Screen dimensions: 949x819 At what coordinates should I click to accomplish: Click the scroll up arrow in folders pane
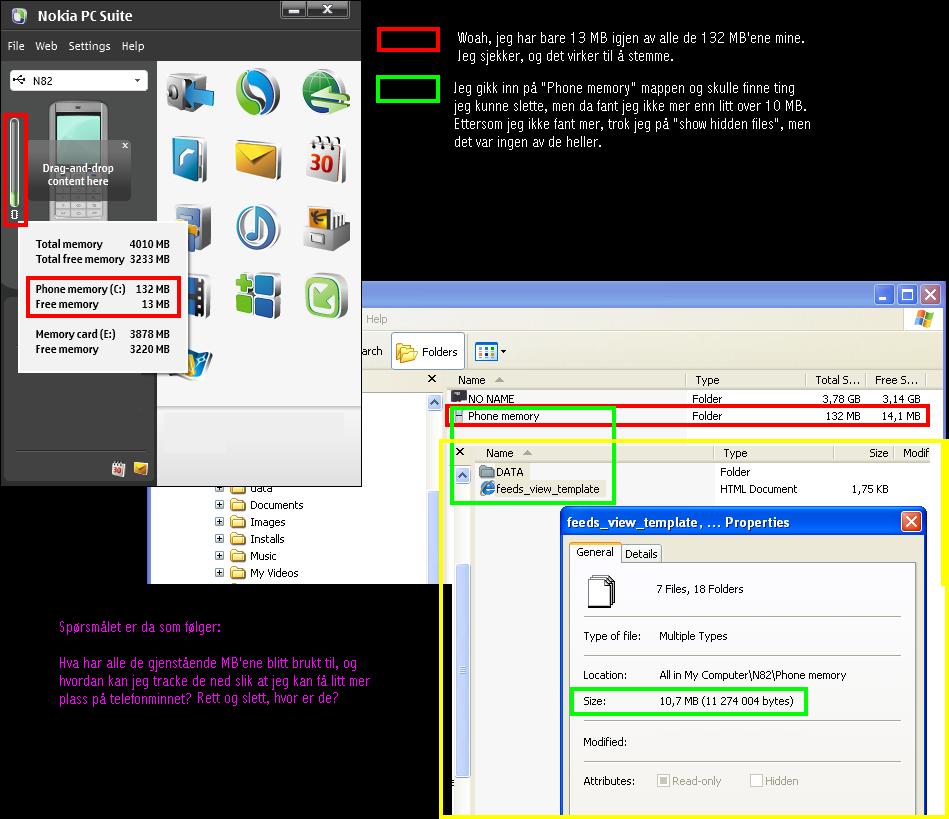(x=434, y=403)
